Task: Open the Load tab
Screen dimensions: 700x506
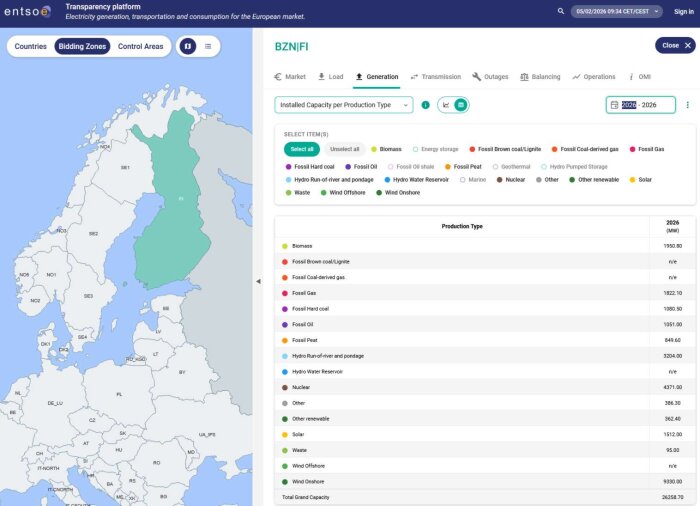Action: tap(331, 77)
